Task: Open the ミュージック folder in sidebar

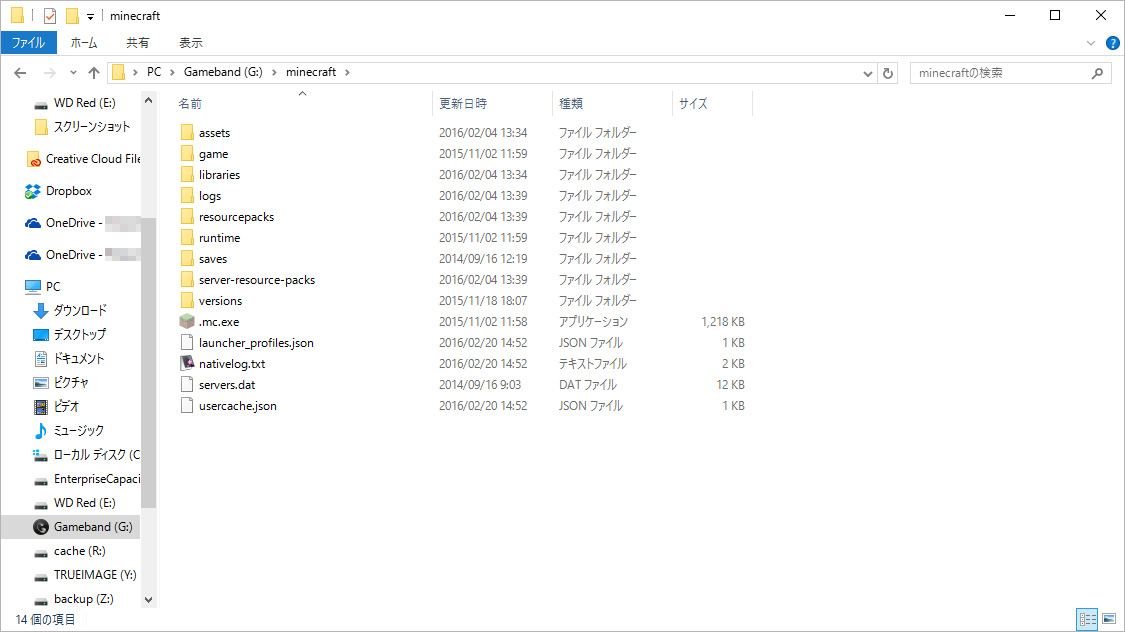Action: (x=69, y=430)
